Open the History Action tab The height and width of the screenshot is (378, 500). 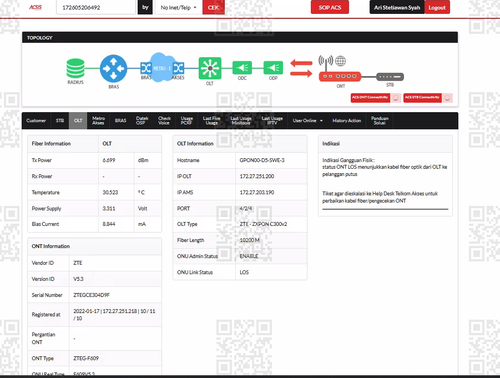tap(347, 121)
